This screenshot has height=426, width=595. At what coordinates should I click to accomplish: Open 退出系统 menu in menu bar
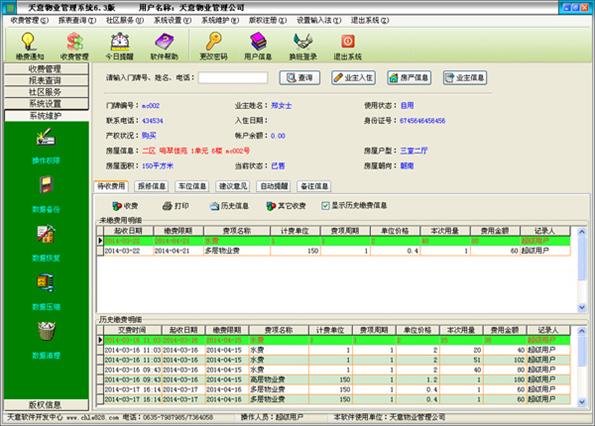click(x=370, y=20)
